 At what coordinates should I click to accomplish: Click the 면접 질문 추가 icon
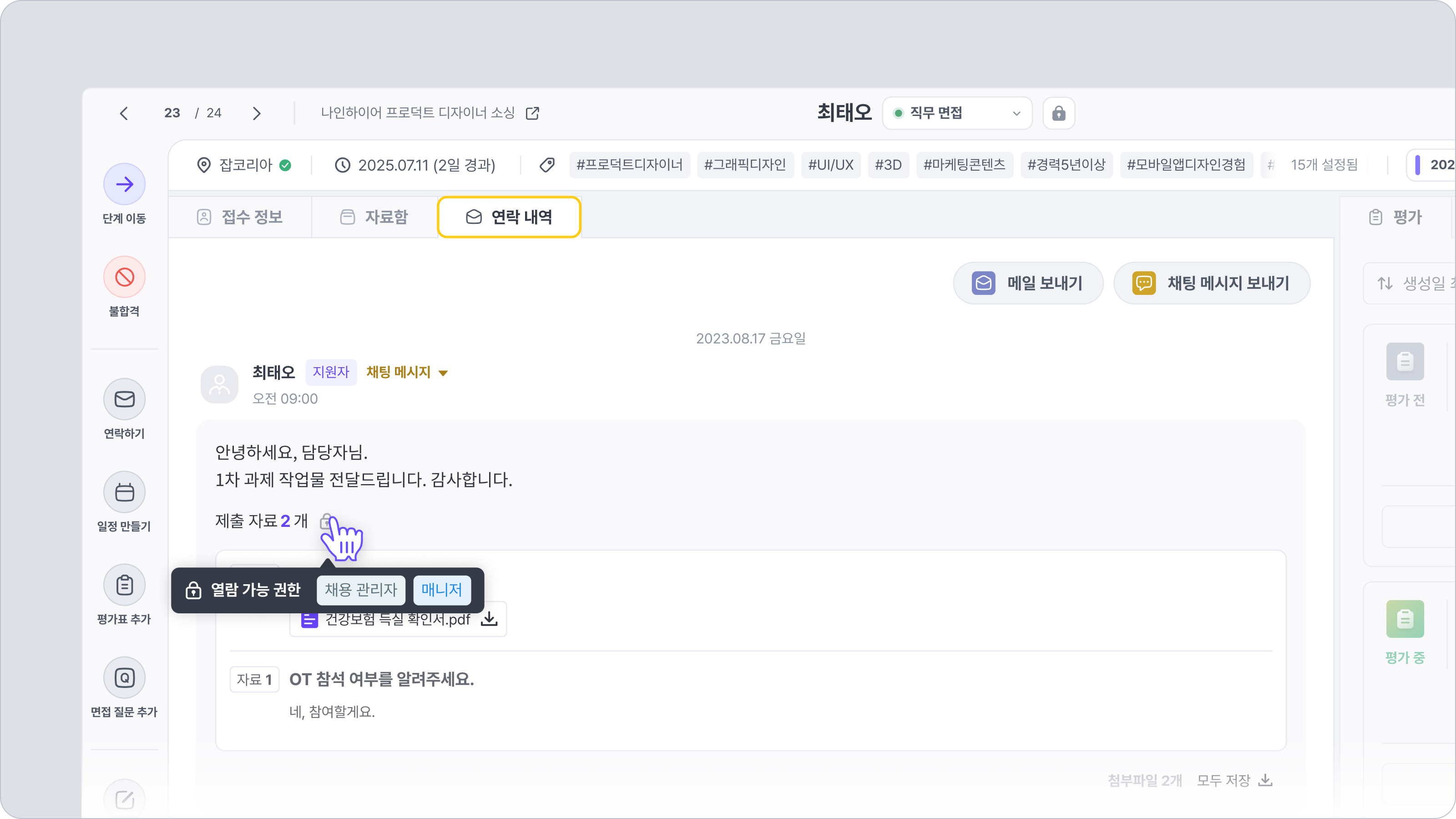pos(124,677)
